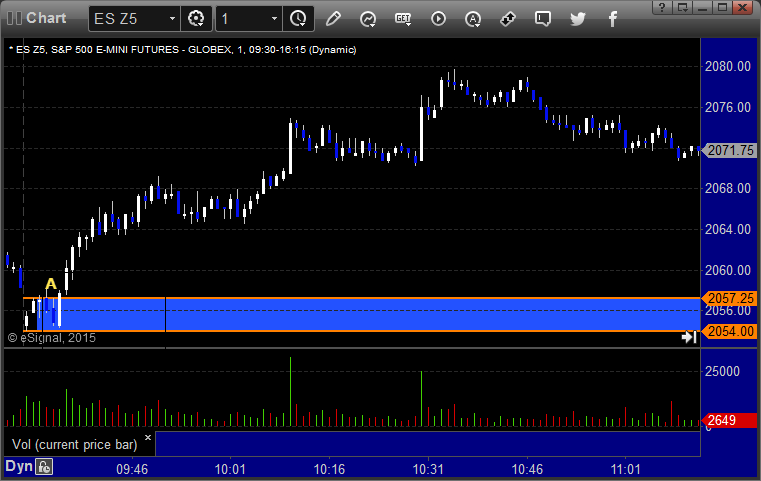Click the Dyn time scale label
761x481 pixels.
[x=19, y=466]
